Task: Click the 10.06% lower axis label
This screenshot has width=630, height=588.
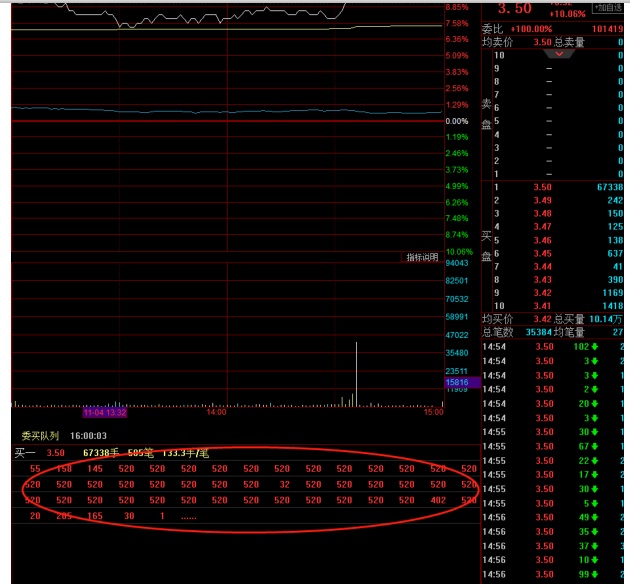Action: [459, 252]
